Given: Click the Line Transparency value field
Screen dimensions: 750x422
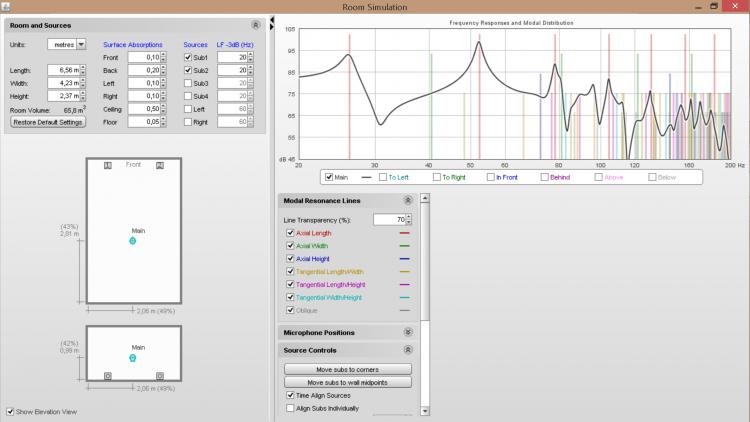Looking at the screenshot, I should tap(388, 219).
